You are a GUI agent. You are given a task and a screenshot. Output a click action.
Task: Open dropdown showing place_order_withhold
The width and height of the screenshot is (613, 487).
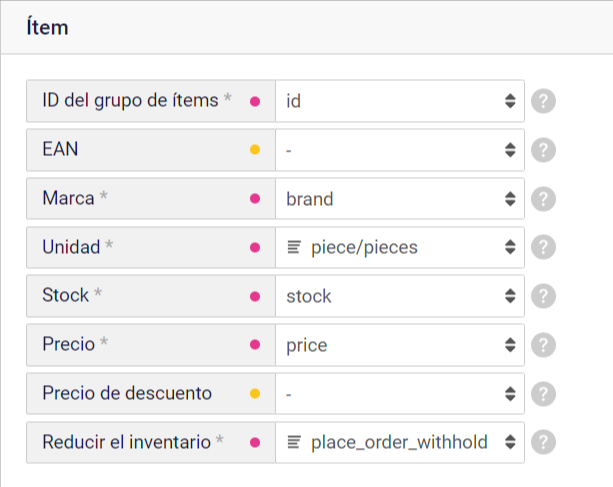tap(399, 442)
